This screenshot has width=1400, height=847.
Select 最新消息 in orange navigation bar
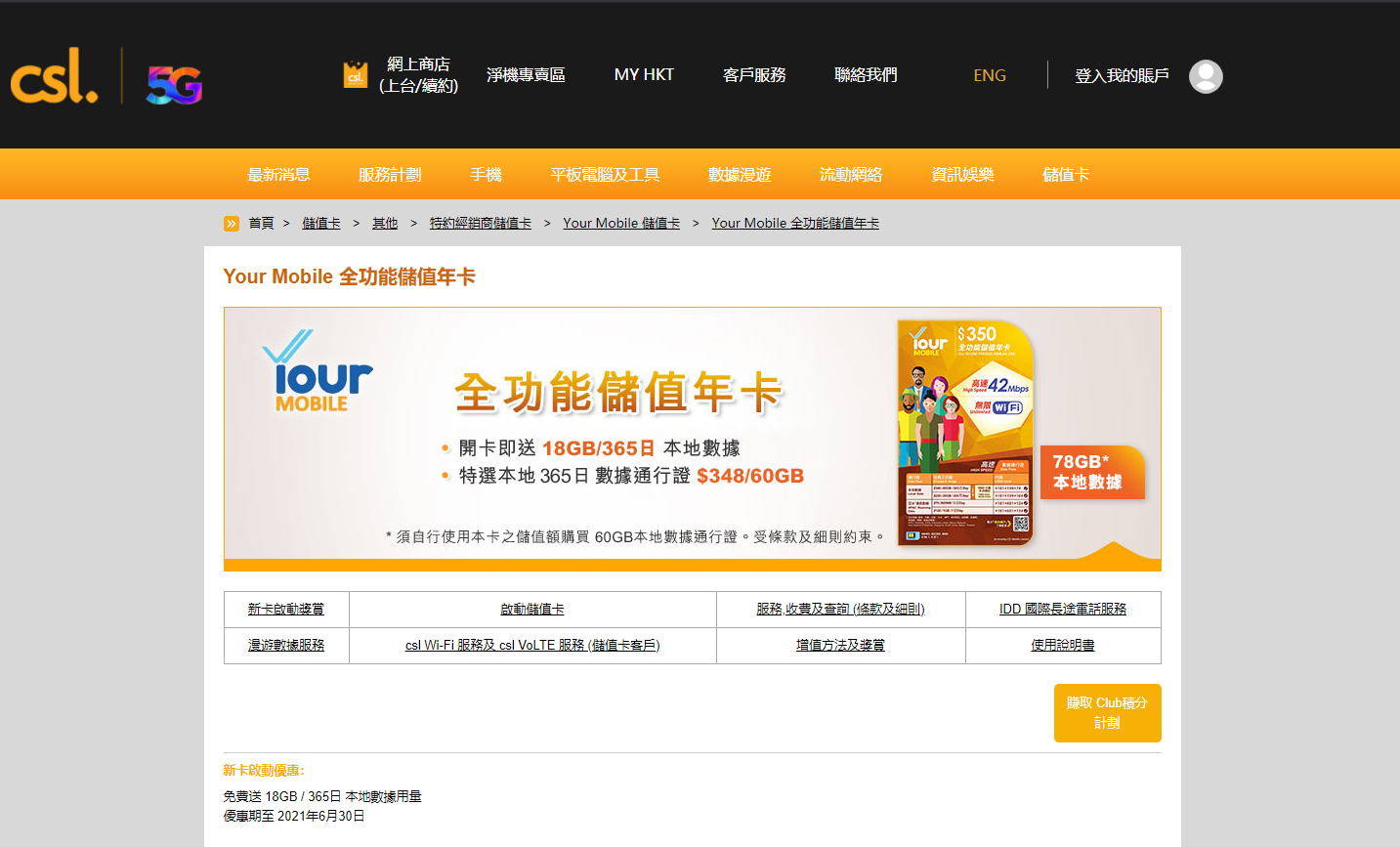point(278,175)
